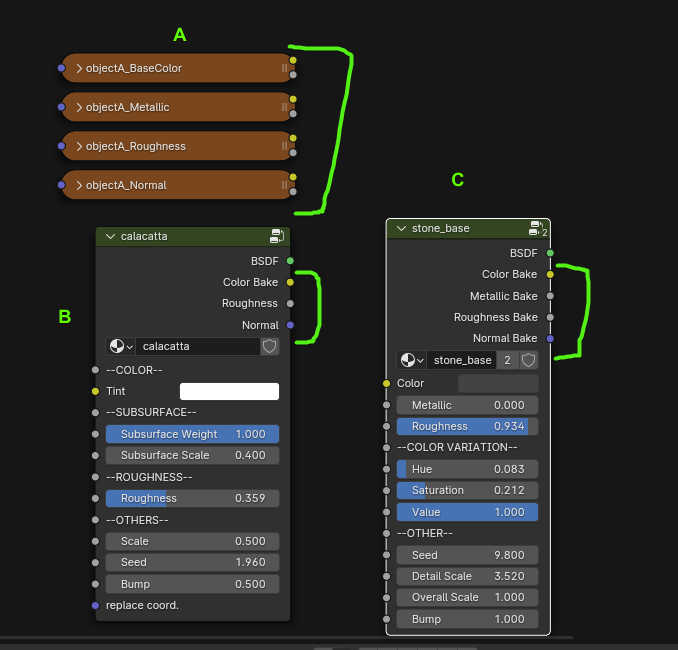The width and height of the screenshot is (678, 650).
Task: Adjust the Value 1.000 slider
Action: [x=467, y=512]
